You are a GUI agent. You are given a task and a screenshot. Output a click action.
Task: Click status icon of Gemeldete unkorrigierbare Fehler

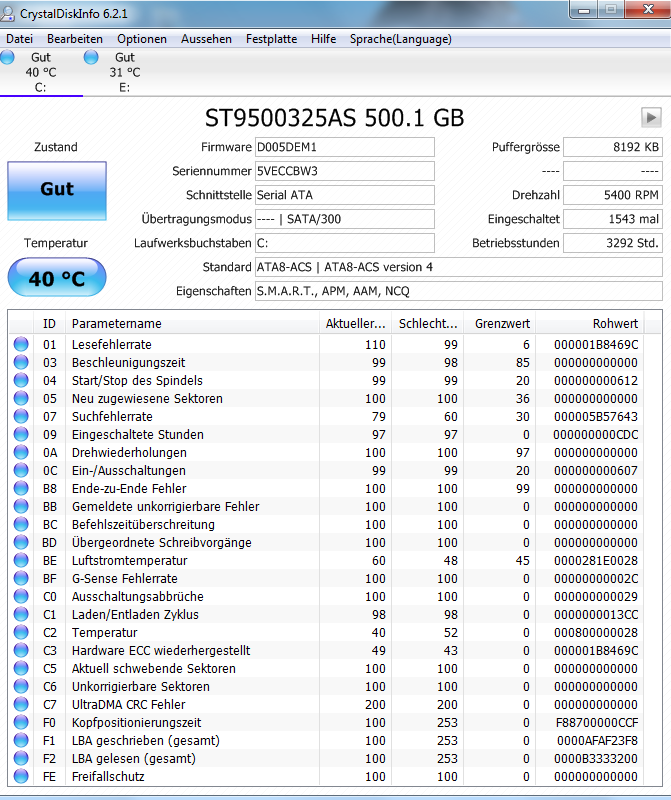(x=21, y=507)
